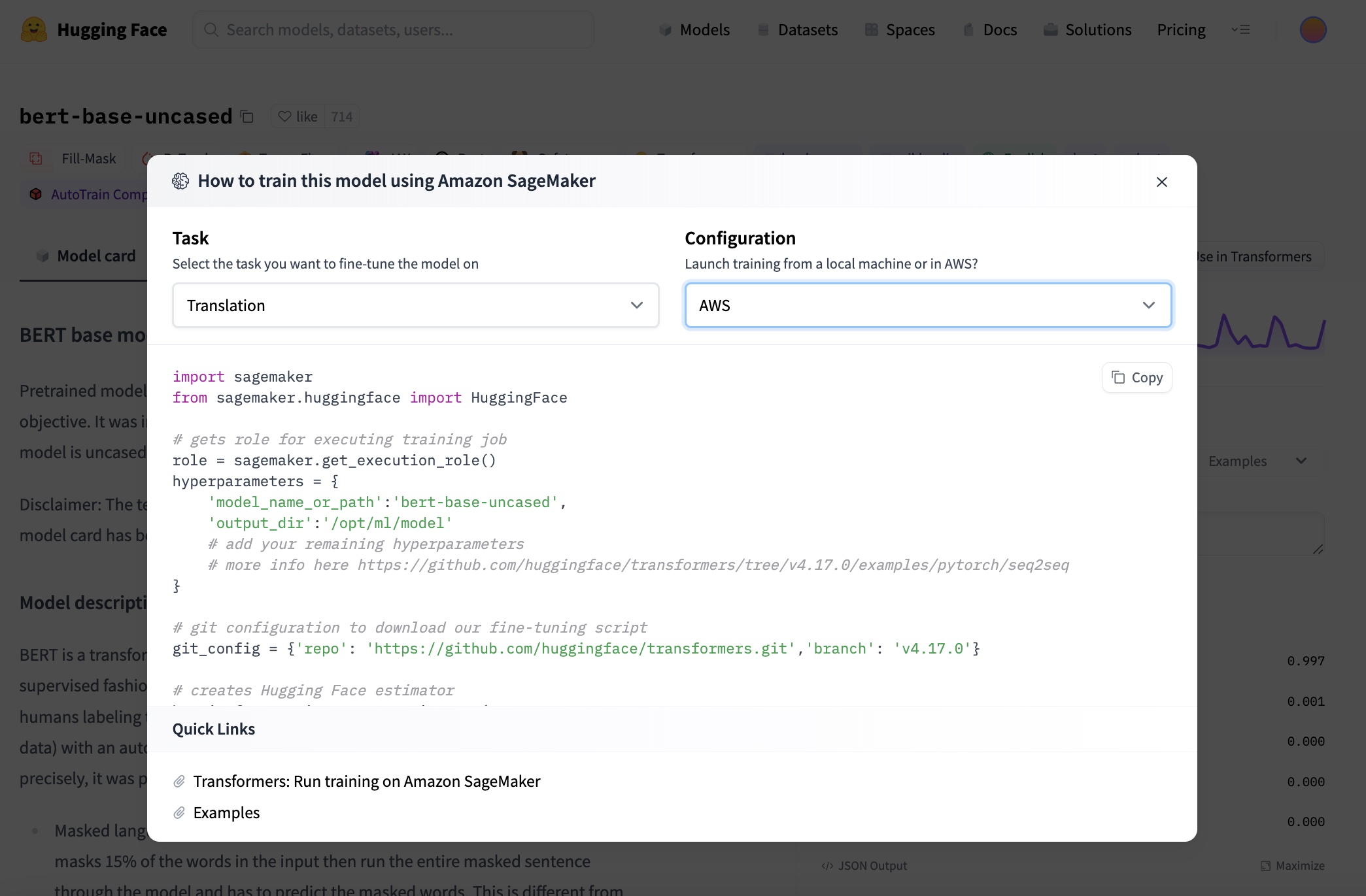The width and height of the screenshot is (1366, 896).
Task: Click the Hugging Face logo emoji
Action: tap(33, 30)
